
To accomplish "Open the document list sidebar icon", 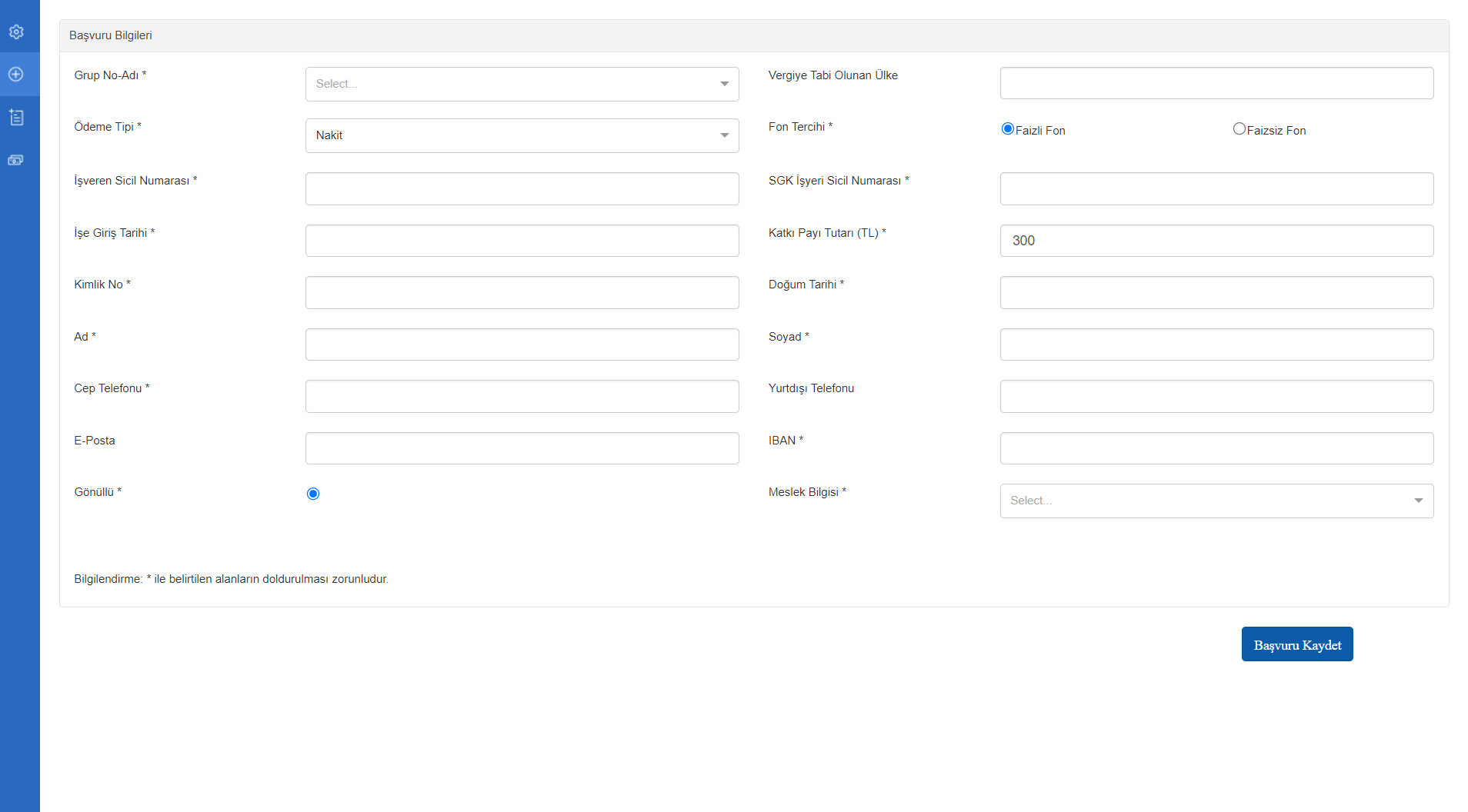I will pyautogui.click(x=16, y=118).
